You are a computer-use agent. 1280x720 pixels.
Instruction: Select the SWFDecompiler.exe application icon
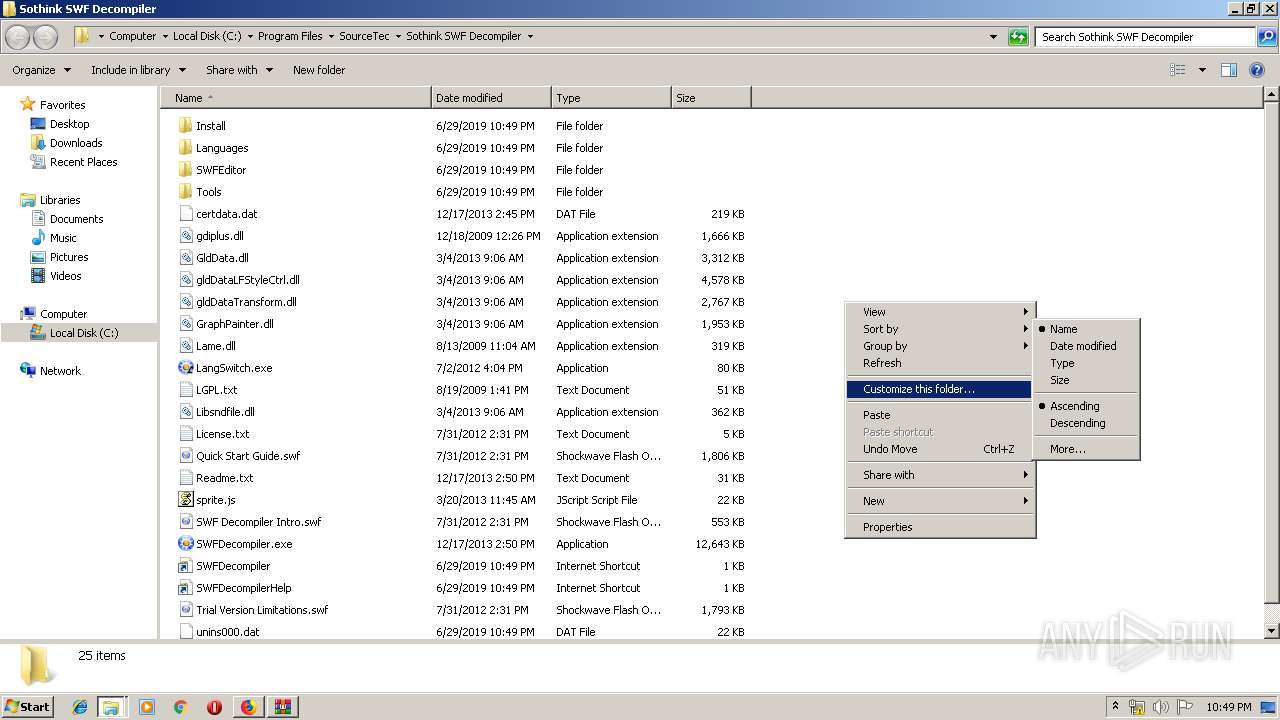click(185, 544)
